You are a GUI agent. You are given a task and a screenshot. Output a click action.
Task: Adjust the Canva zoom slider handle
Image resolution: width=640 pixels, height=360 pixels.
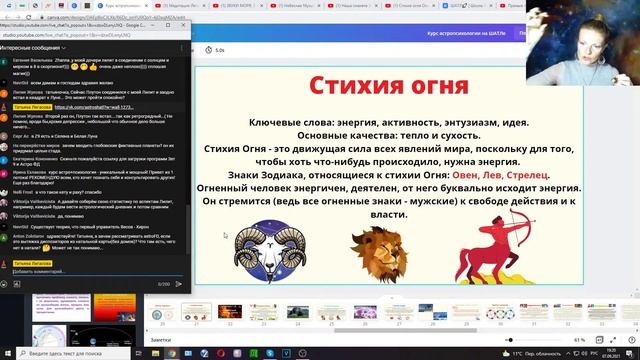coord(510,340)
